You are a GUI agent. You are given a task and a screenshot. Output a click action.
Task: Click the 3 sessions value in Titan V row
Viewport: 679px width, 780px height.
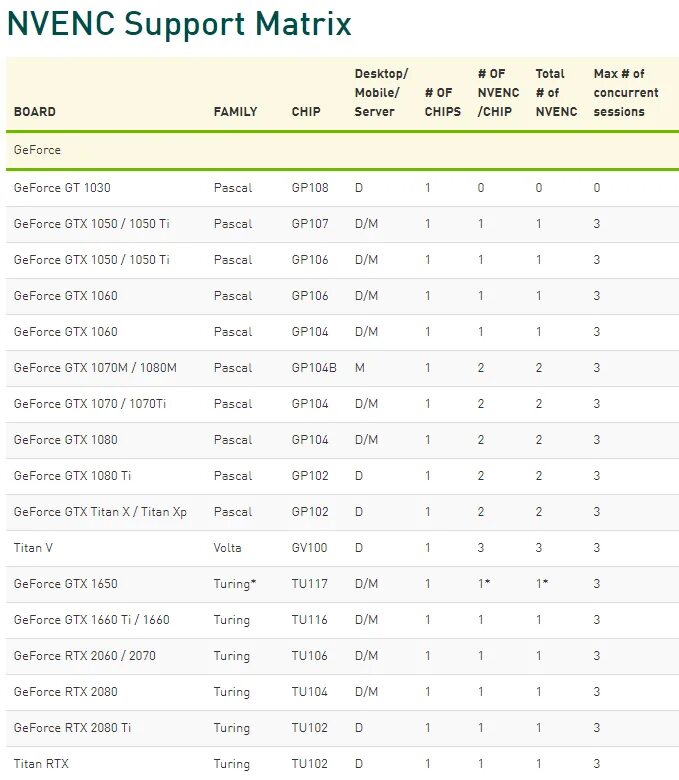click(x=597, y=548)
